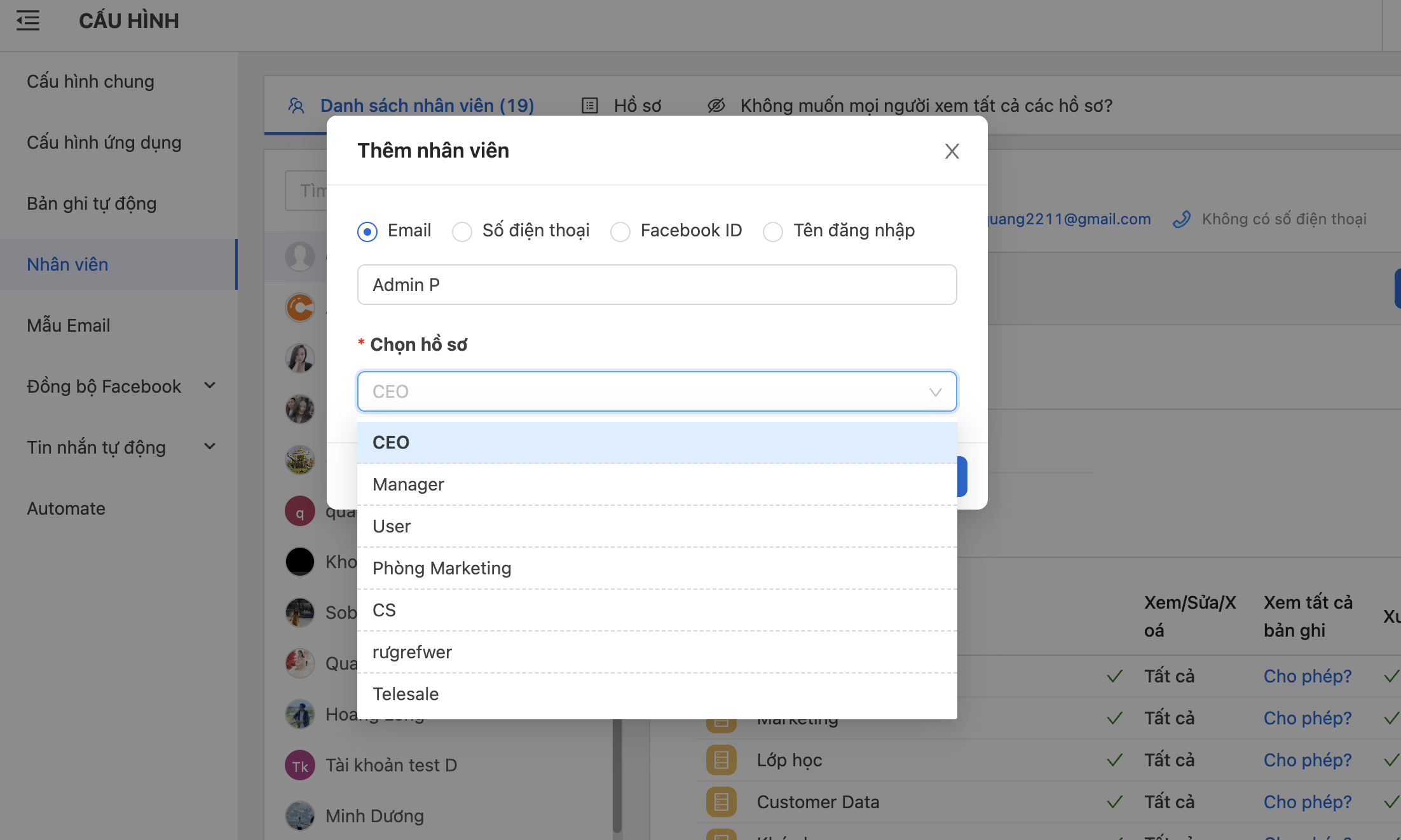Click the Hồ sơ list icon
The height and width of the screenshot is (840, 1401).
pyautogui.click(x=590, y=105)
